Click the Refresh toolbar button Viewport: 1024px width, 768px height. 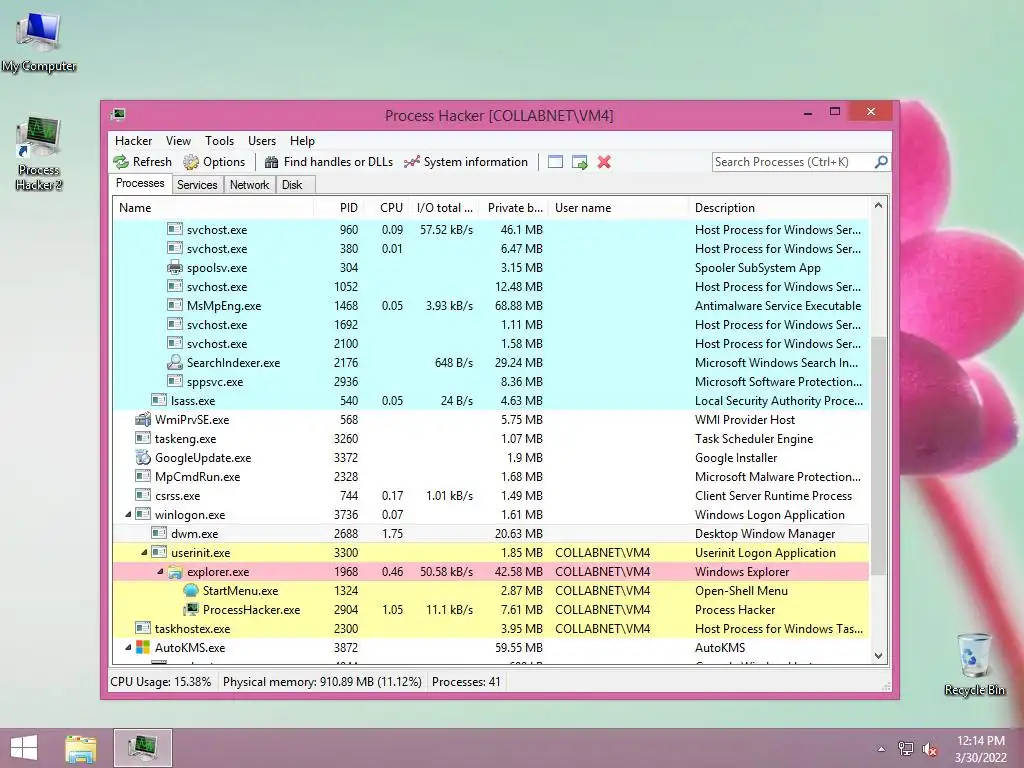click(142, 162)
